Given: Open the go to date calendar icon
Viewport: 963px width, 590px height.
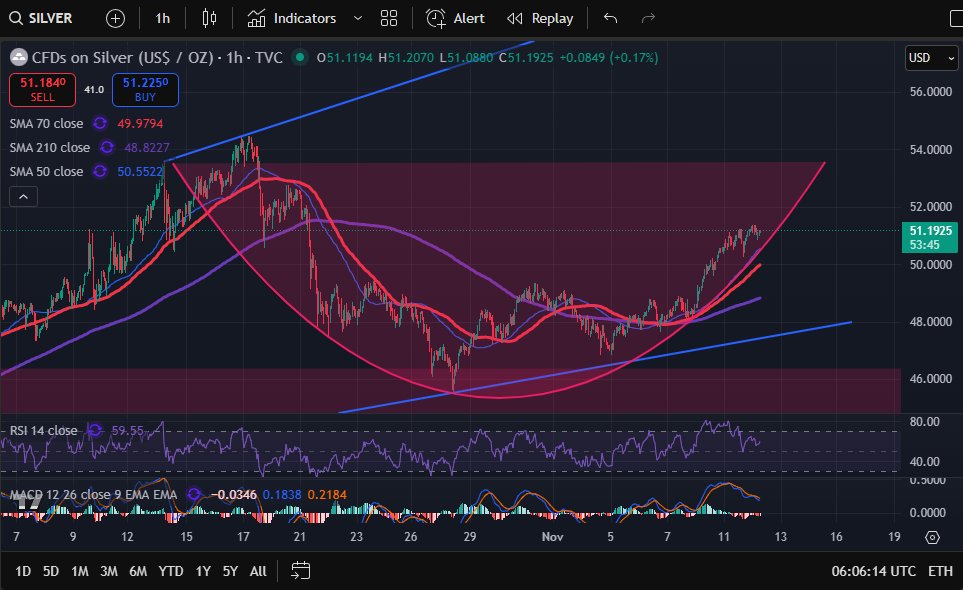Looking at the screenshot, I should 301,571.
